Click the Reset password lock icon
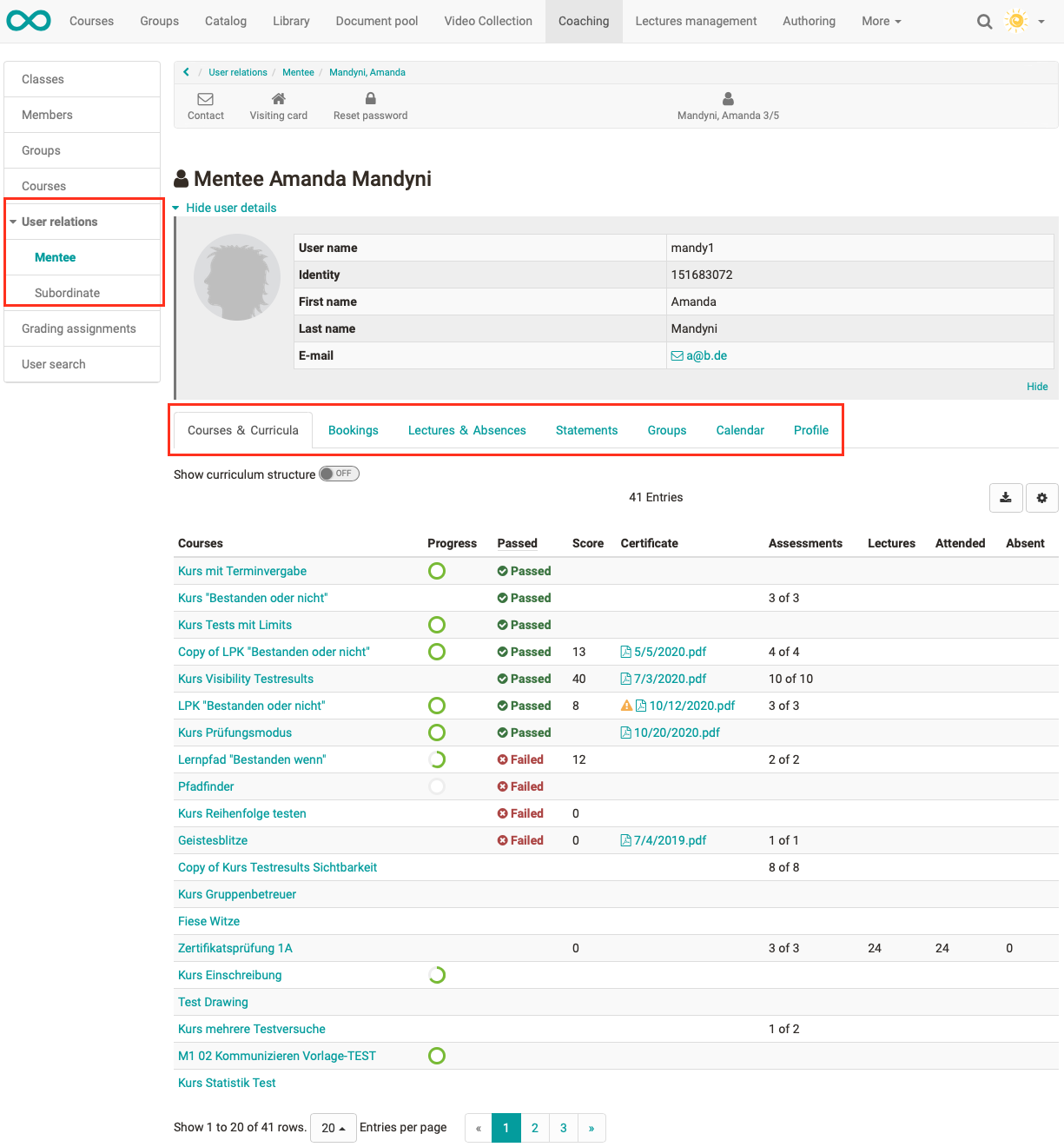 coord(370,99)
